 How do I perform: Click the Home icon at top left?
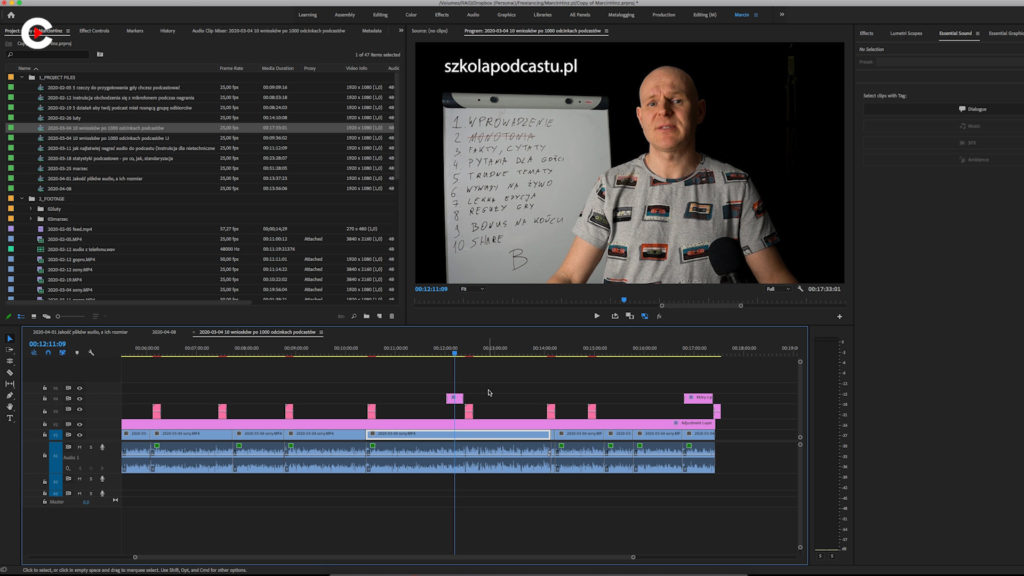11,15
